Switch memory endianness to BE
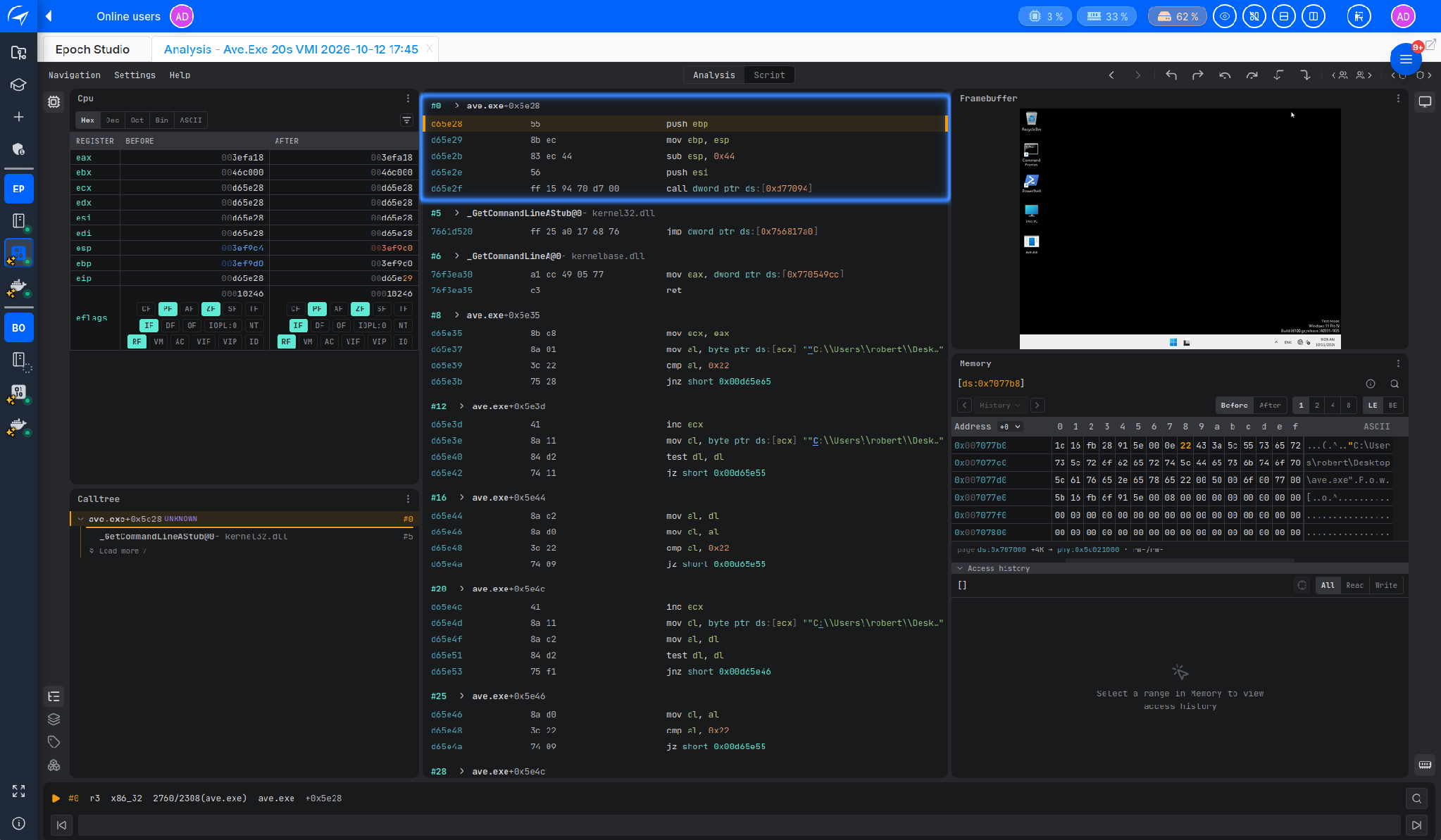Image resolution: width=1441 pixels, height=840 pixels. [x=1392, y=406]
